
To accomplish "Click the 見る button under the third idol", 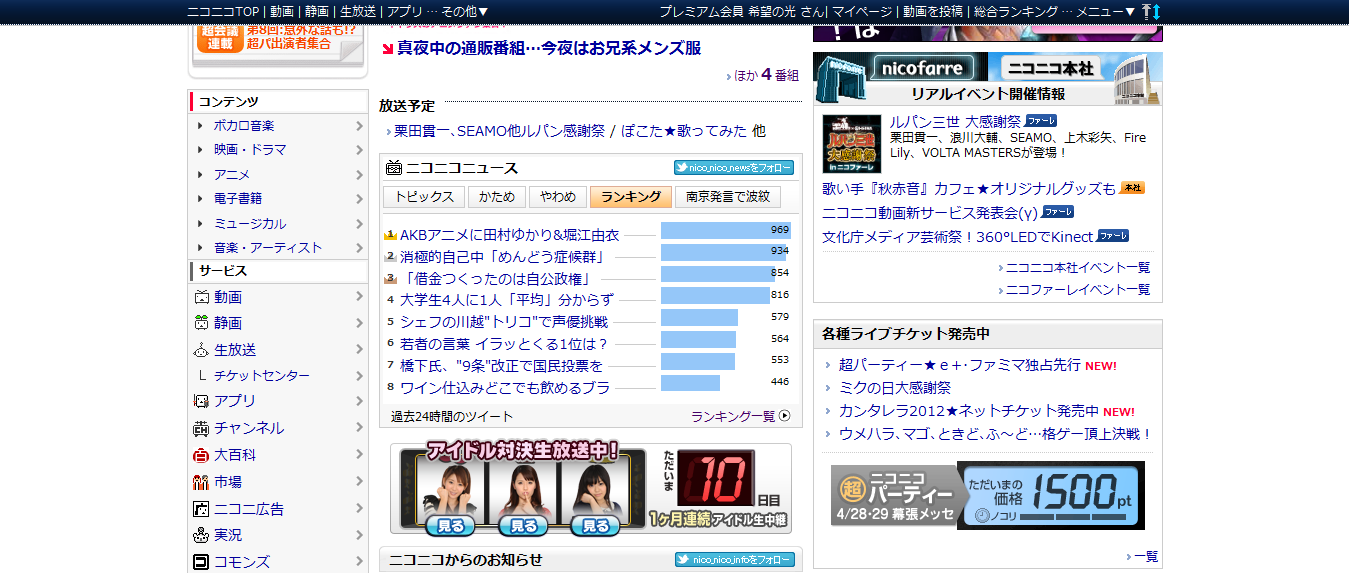I will tap(595, 525).
